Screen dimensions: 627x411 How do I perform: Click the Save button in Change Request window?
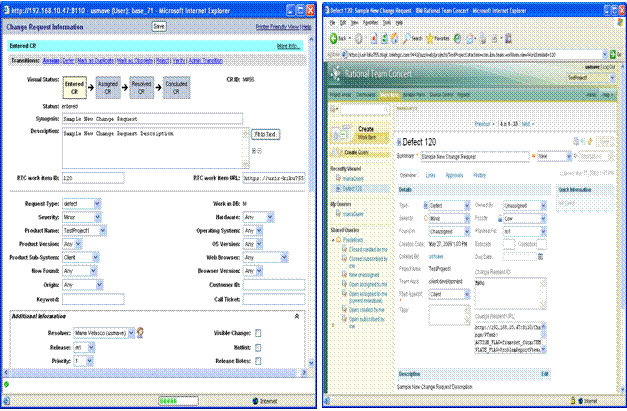[x=159, y=26]
